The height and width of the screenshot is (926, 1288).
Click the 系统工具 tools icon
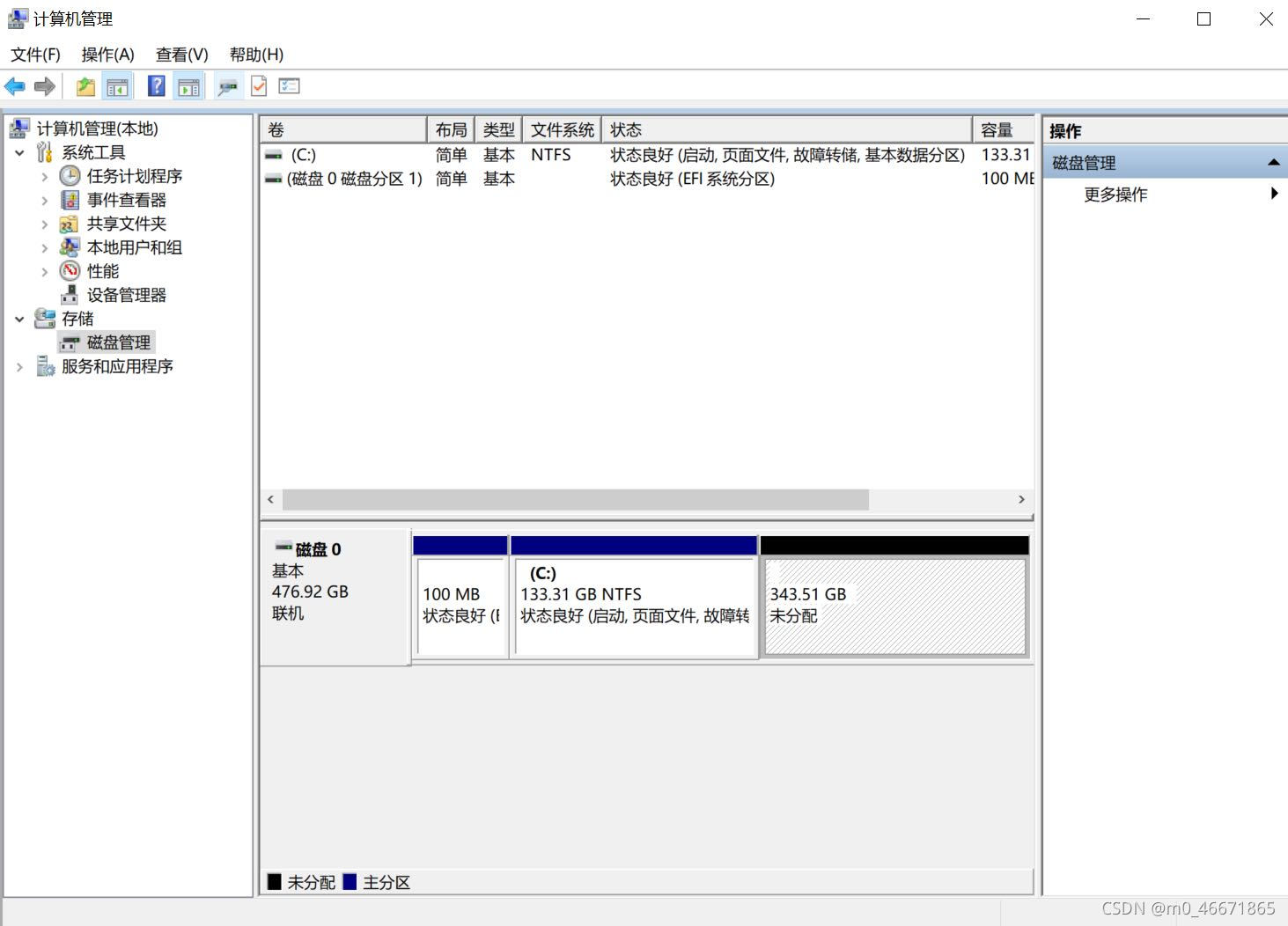(x=45, y=152)
